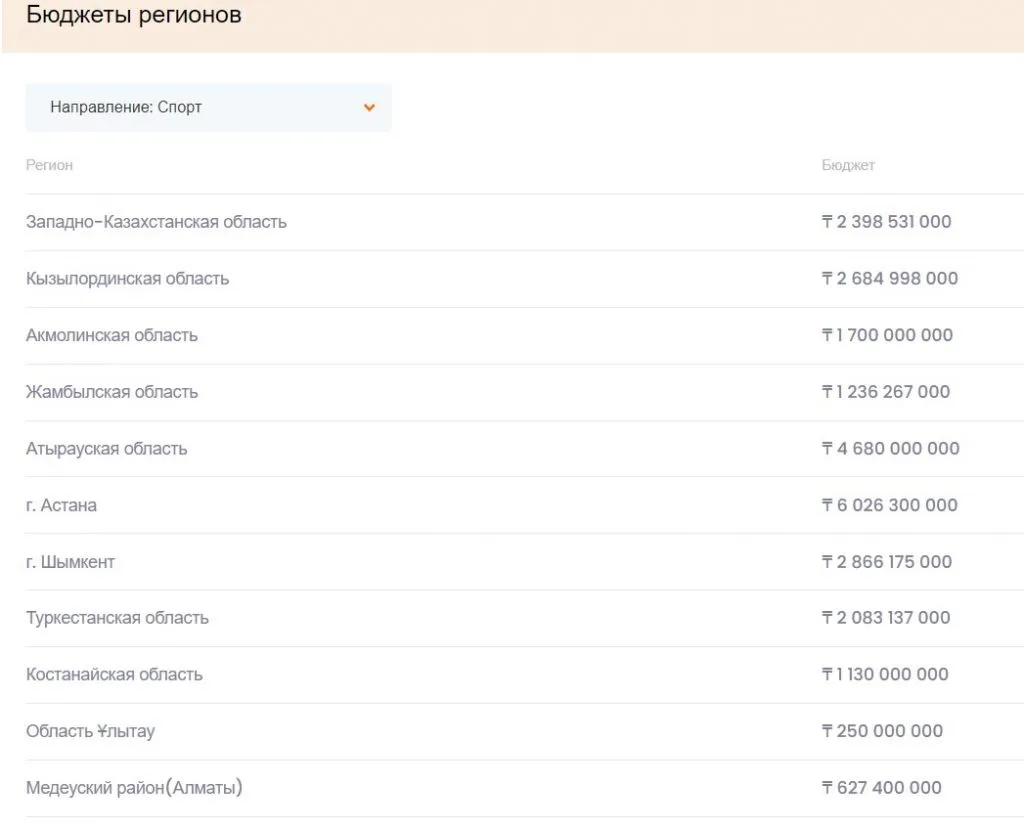This screenshot has height=828, width=1024.
Task: Select the 'Западно-Казахстанская область' row
Action: [156, 222]
